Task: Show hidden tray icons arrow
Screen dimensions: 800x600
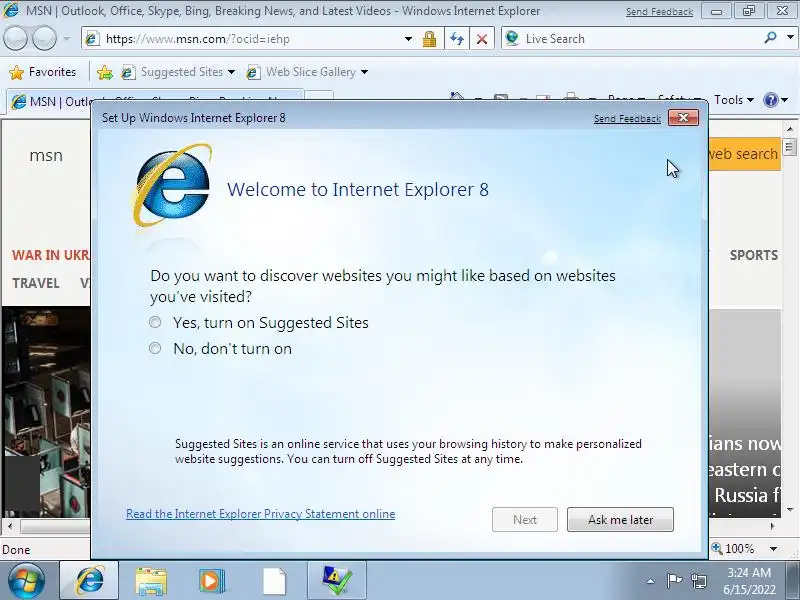Action: click(x=650, y=581)
